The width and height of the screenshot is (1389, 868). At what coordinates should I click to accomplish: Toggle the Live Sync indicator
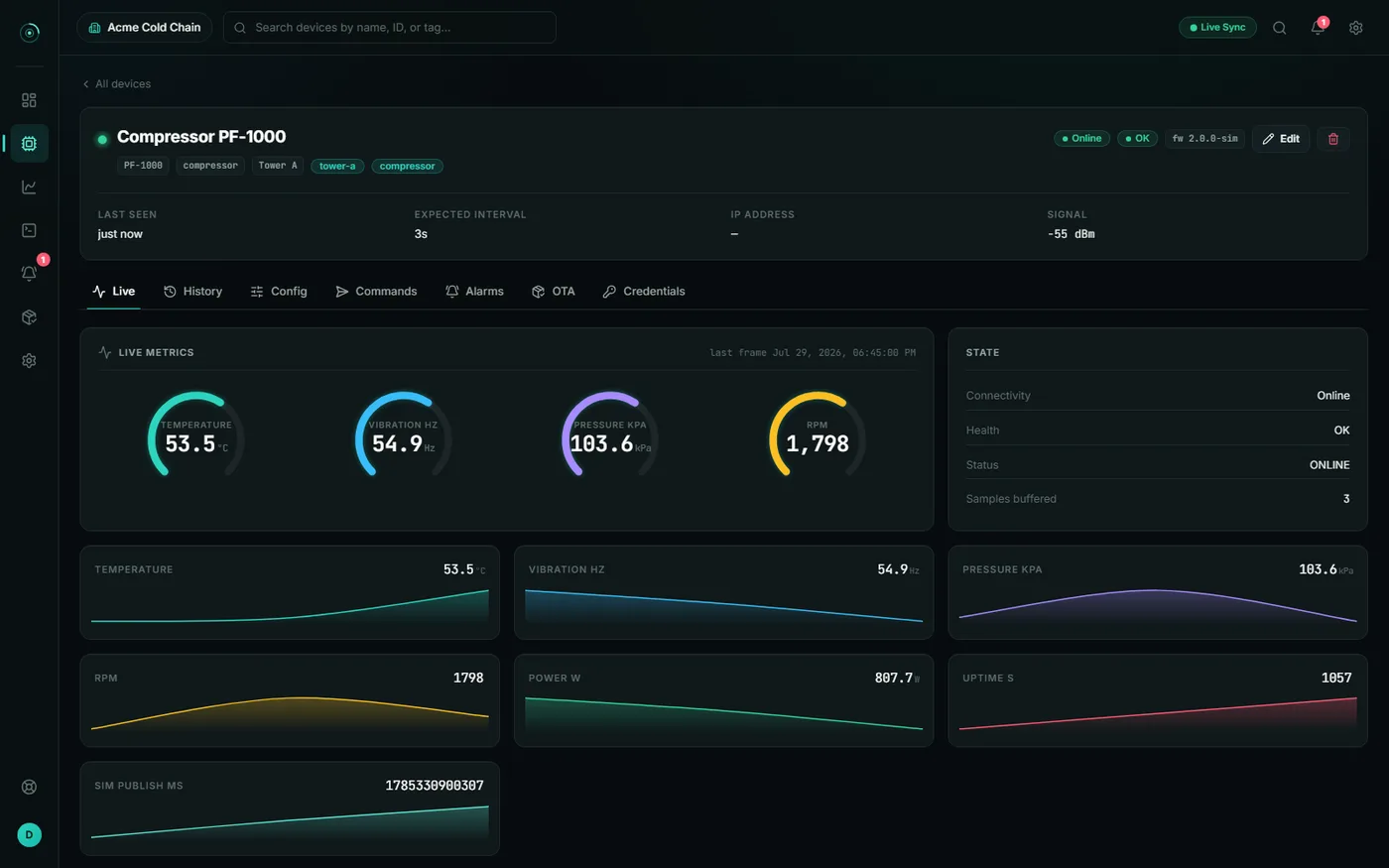(1217, 28)
